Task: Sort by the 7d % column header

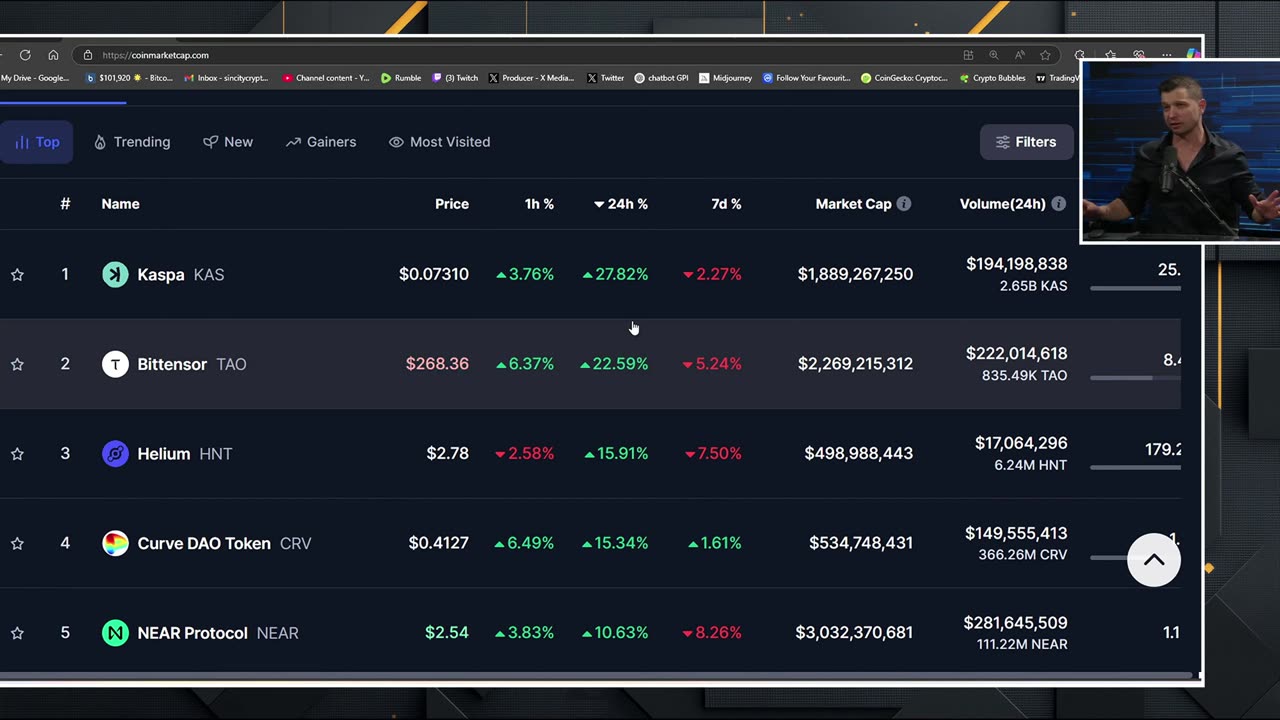Action: [726, 204]
